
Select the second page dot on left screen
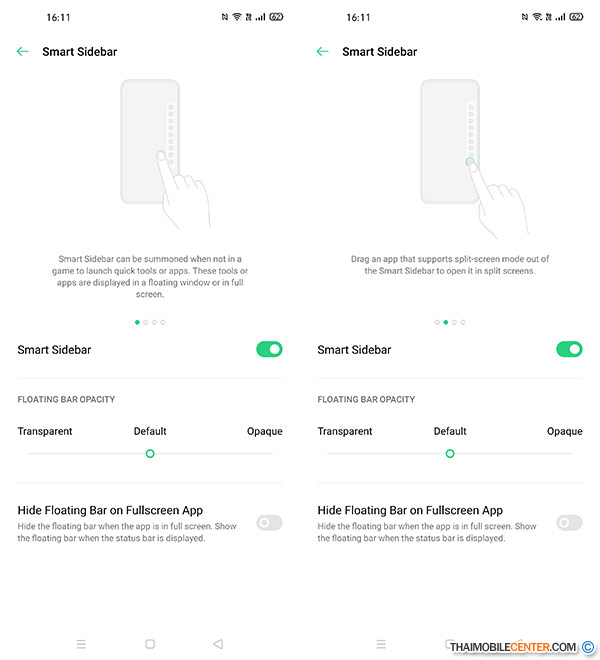[146, 322]
